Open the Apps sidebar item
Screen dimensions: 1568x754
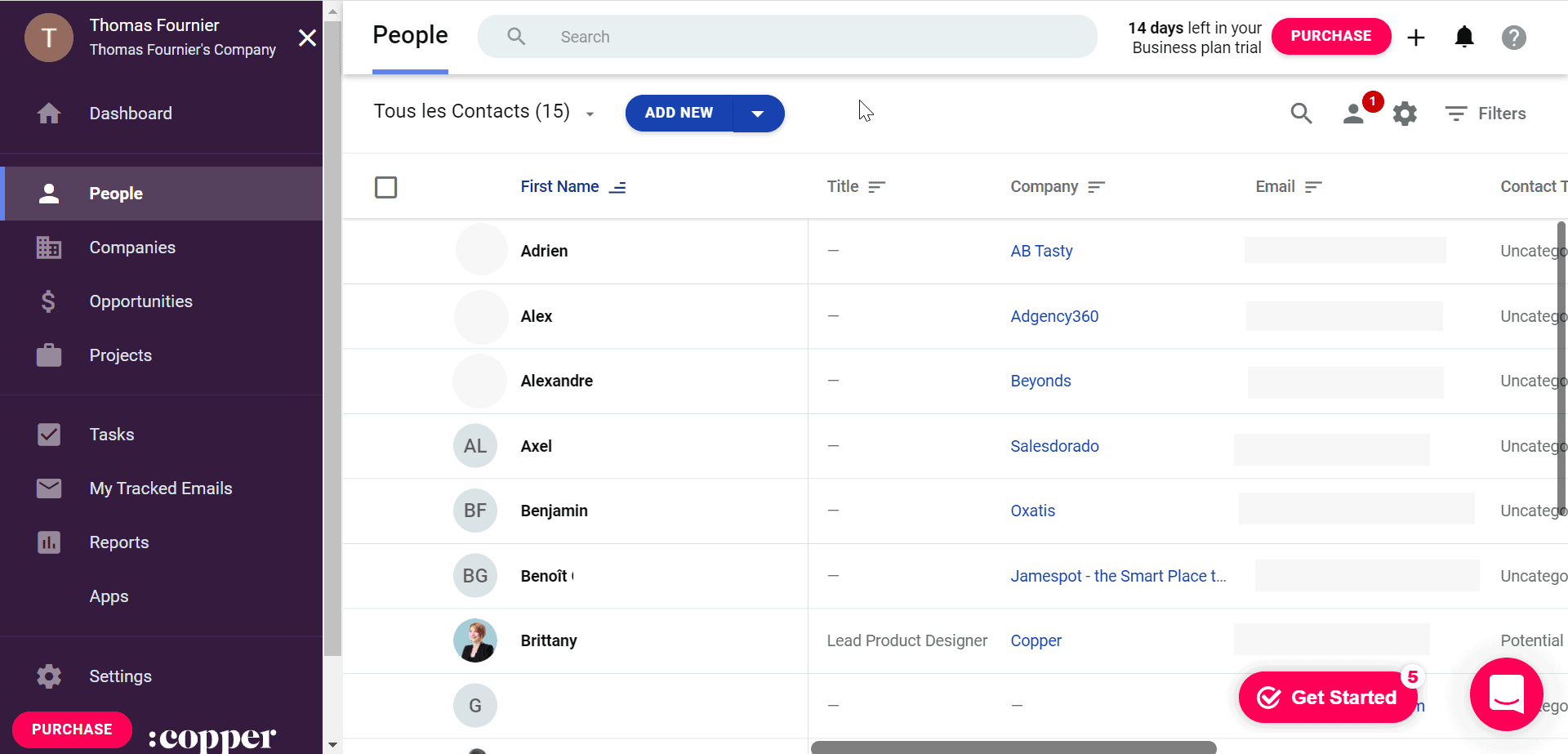(109, 596)
